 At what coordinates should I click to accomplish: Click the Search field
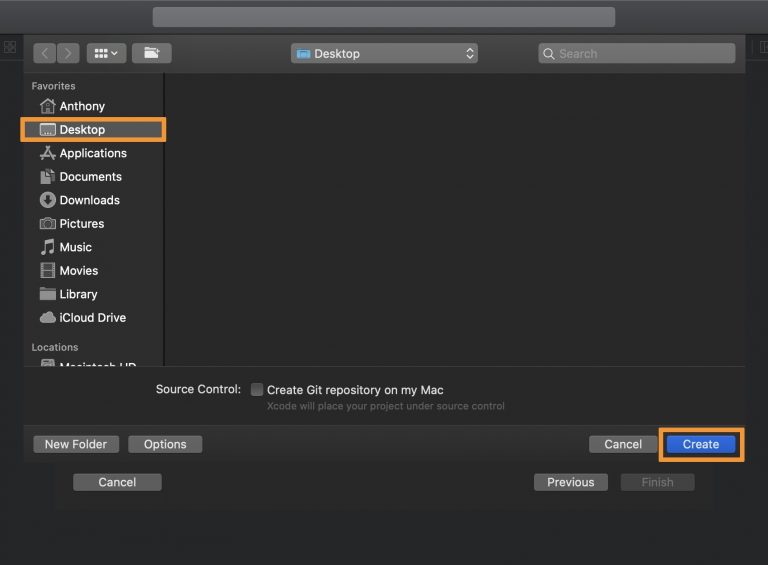[x=637, y=53]
